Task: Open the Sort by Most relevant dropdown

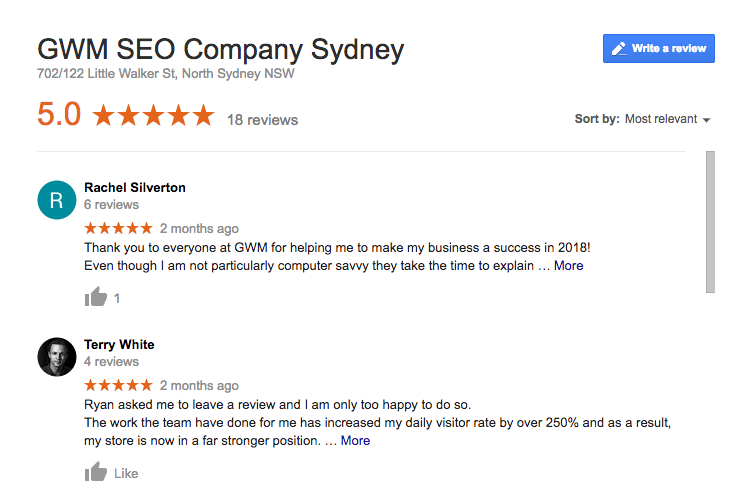Action: (x=660, y=119)
